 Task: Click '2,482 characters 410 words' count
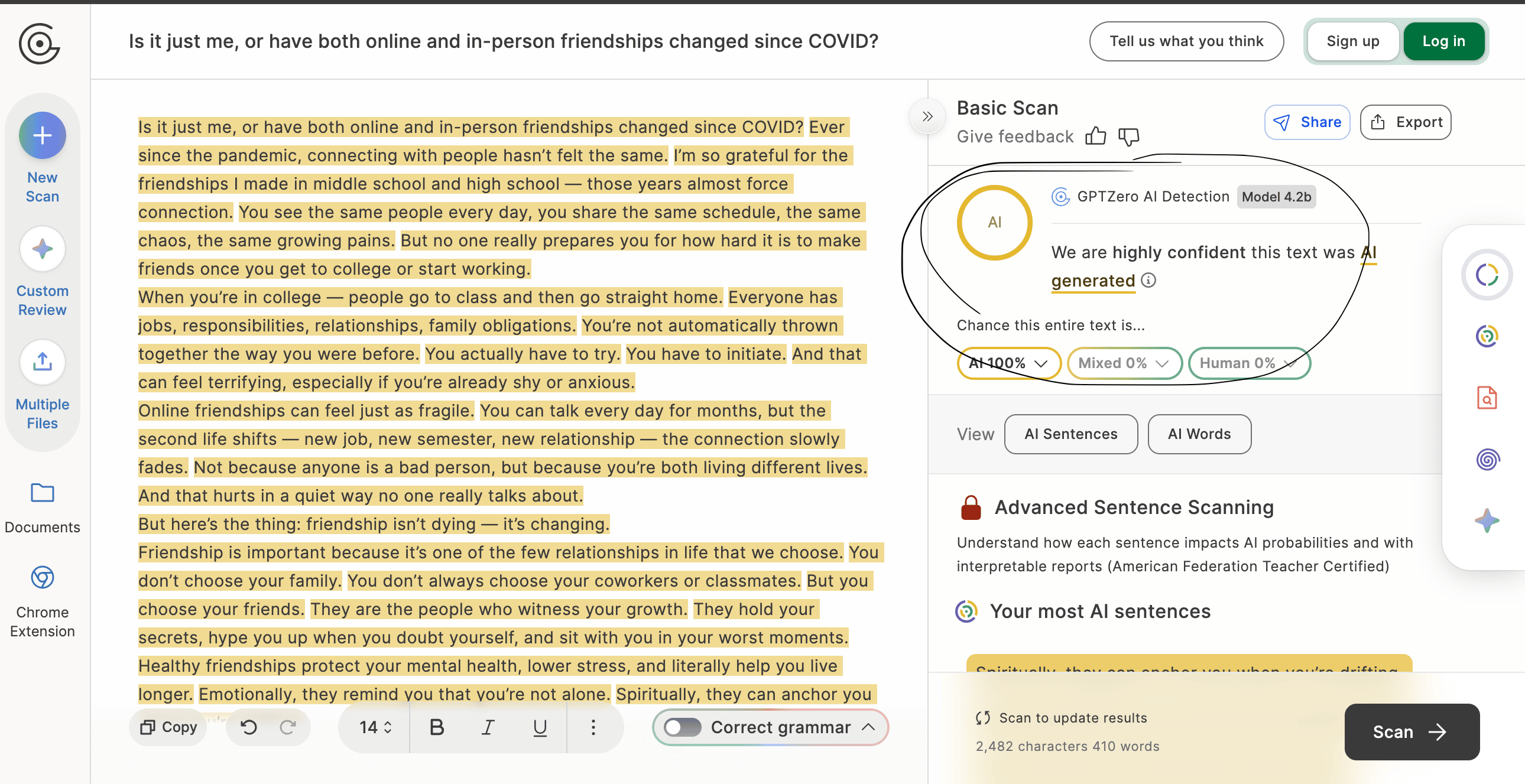1067,746
